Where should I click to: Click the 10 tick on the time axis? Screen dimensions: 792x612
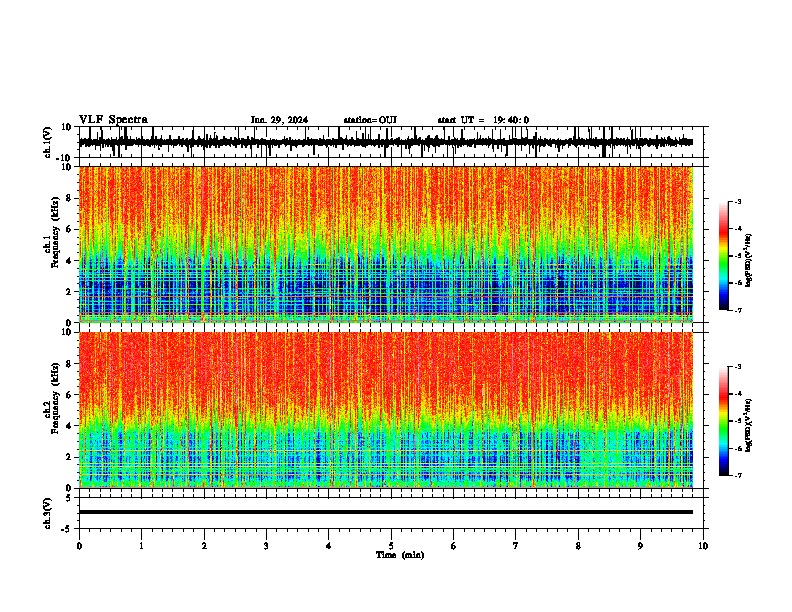[x=703, y=546]
